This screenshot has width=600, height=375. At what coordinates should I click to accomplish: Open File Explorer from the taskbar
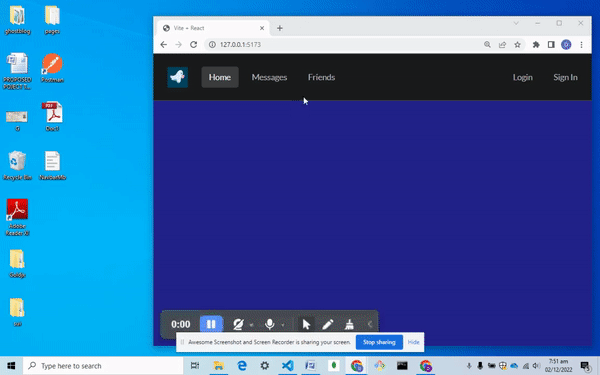[x=218, y=366]
